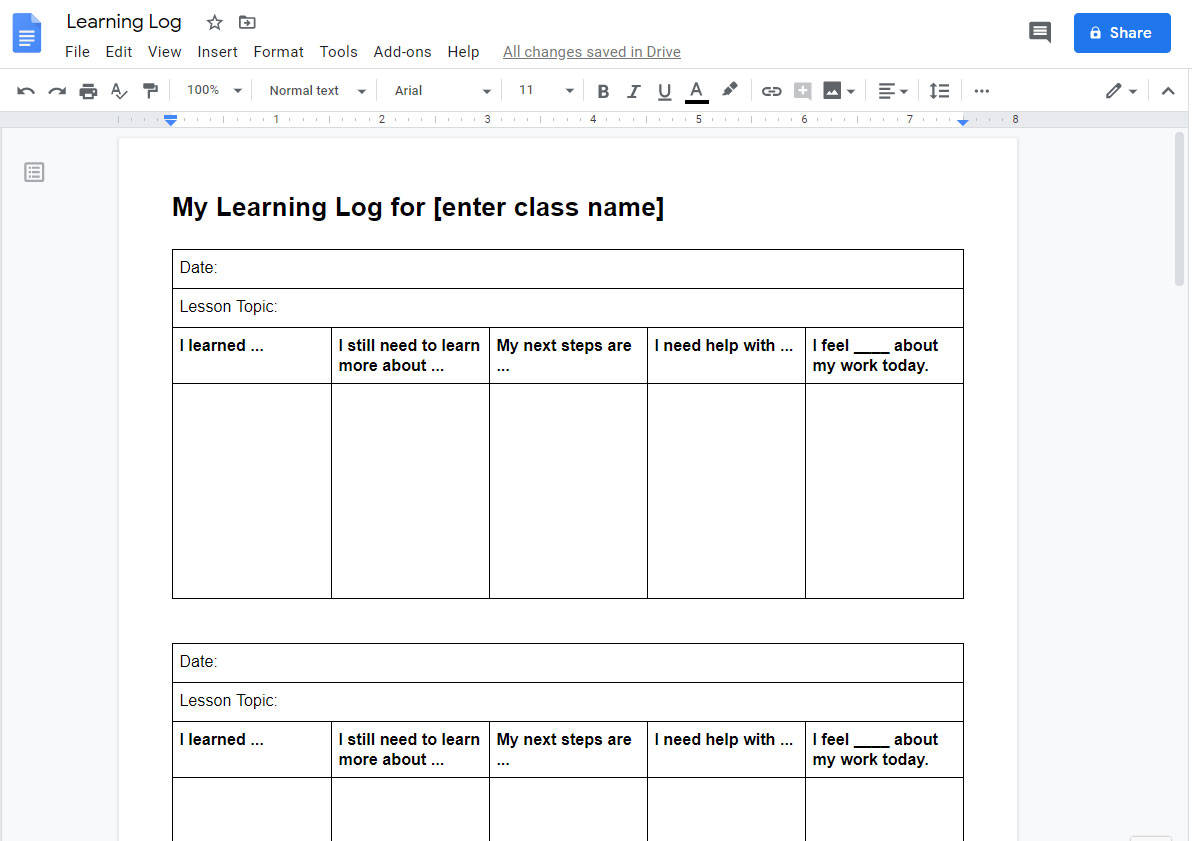Screen dimensions: 1192x841
Task: Toggle bold formatting
Action: (603, 90)
